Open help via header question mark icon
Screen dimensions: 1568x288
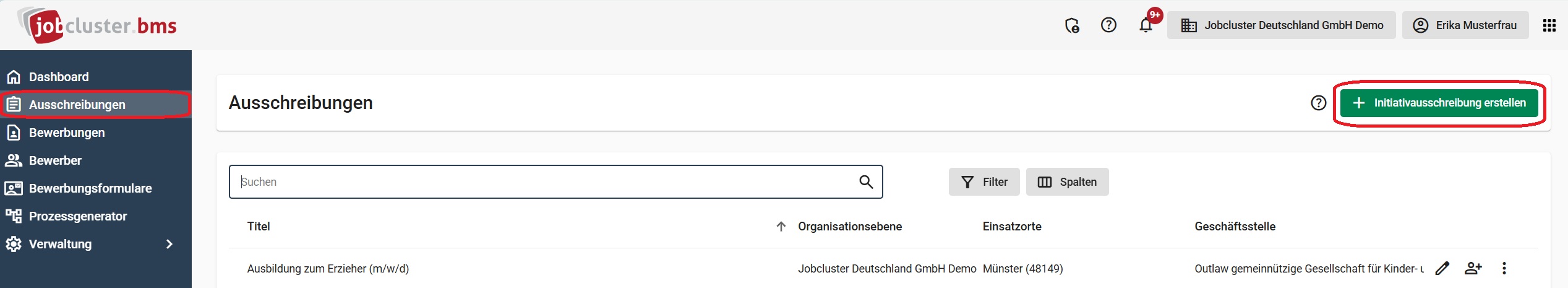point(1108,25)
